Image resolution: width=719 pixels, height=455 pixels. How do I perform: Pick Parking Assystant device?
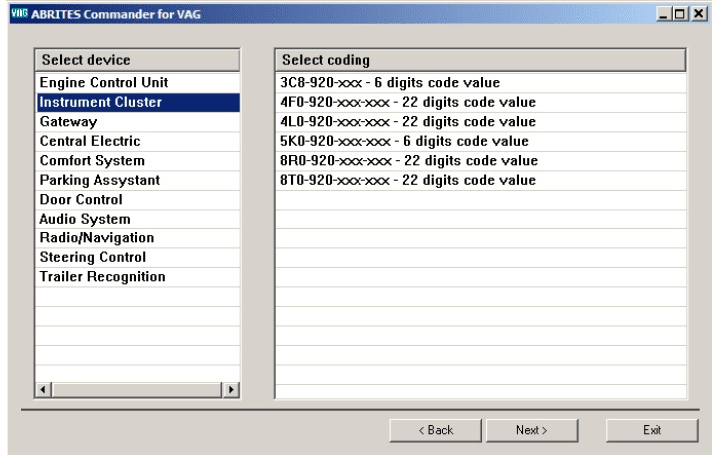click(99, 180)
